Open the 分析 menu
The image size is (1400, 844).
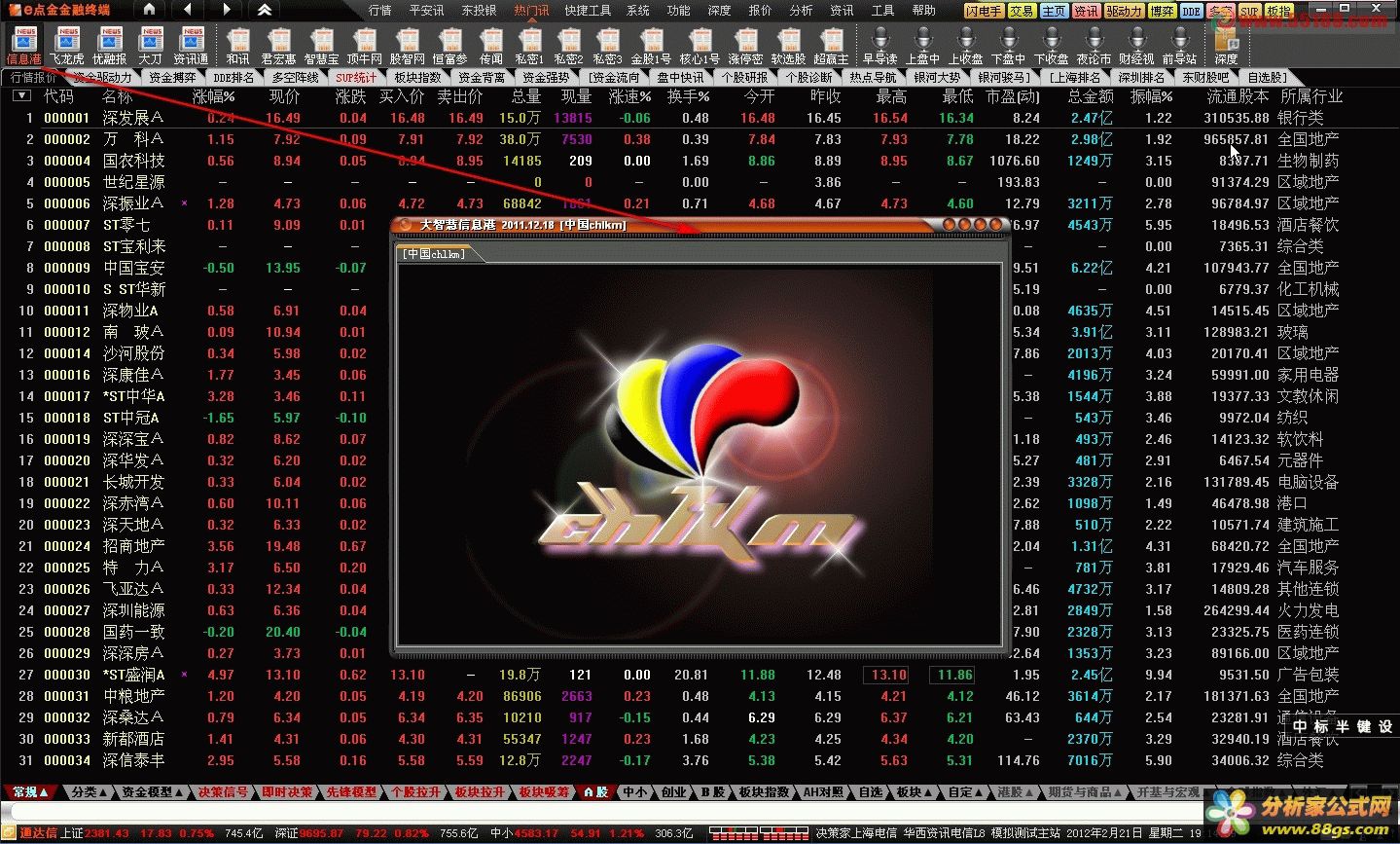pos(801,10)
